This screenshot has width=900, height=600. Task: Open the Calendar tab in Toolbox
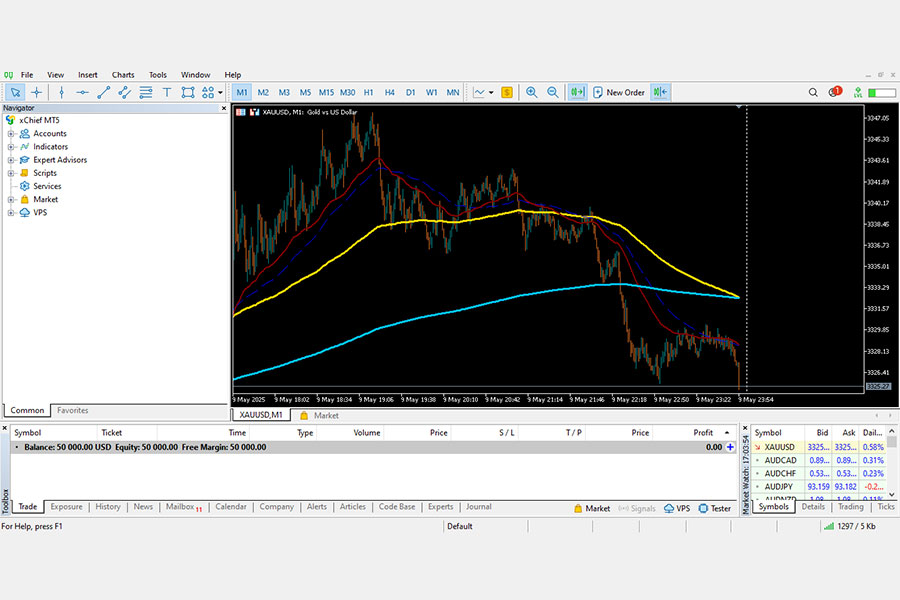231,506
